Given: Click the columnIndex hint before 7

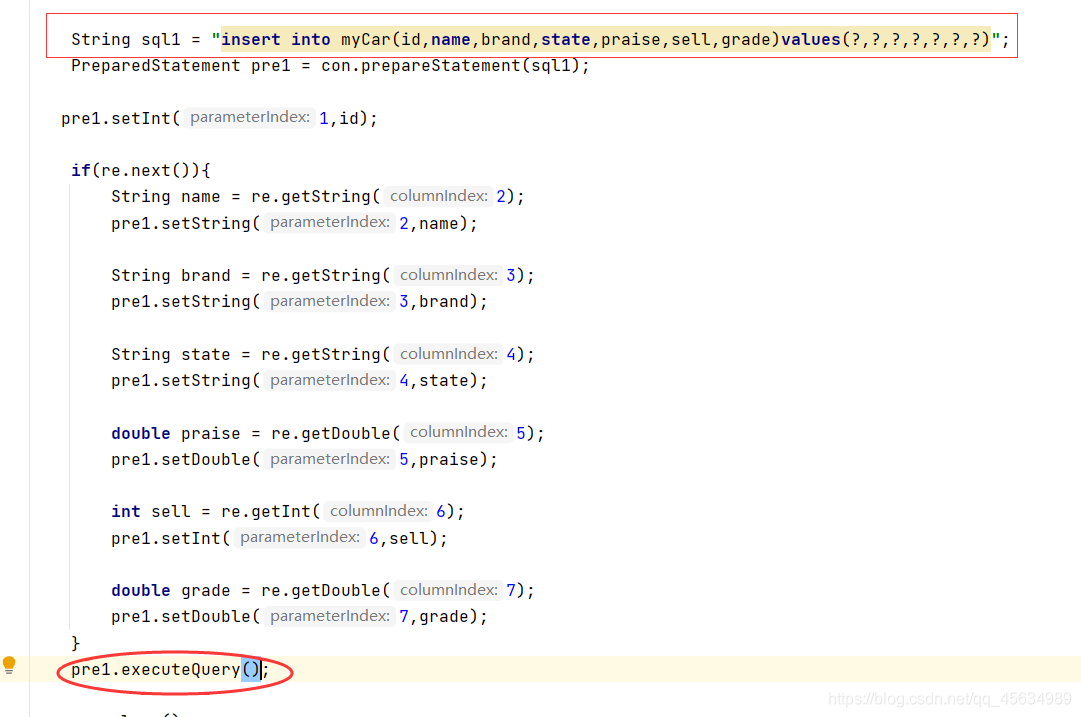Looking at the screenshot, I should [448, 589].
